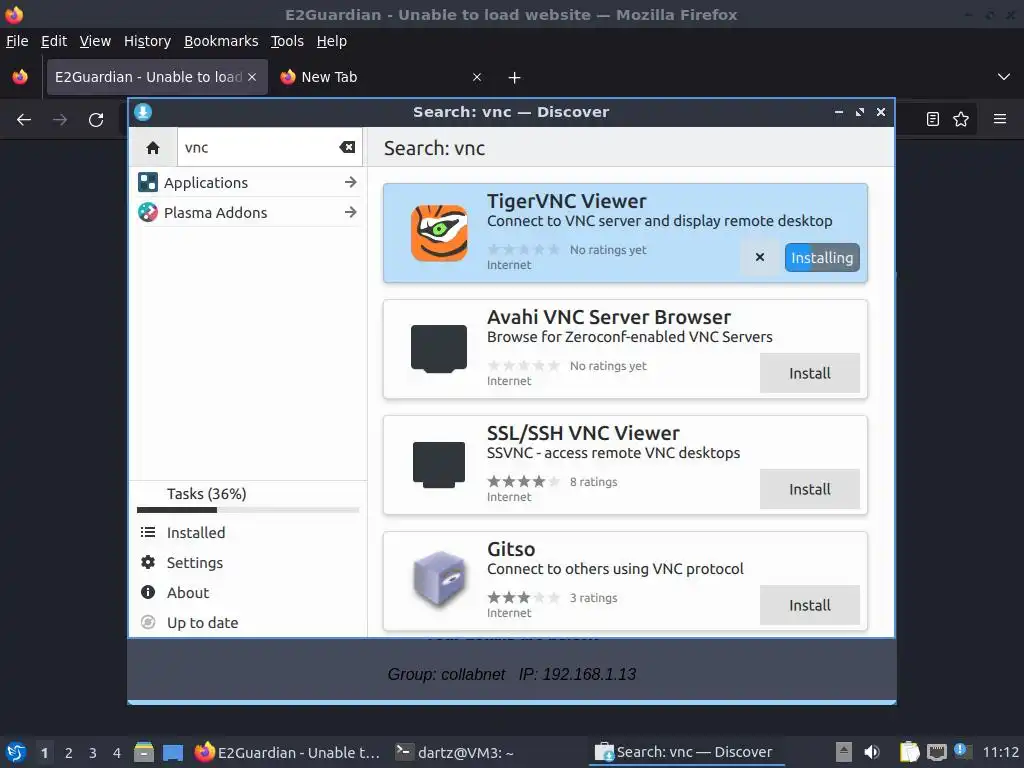Open Firefox Edit menu
This screenshot has height=768, width=1024.
click(54, 41)
